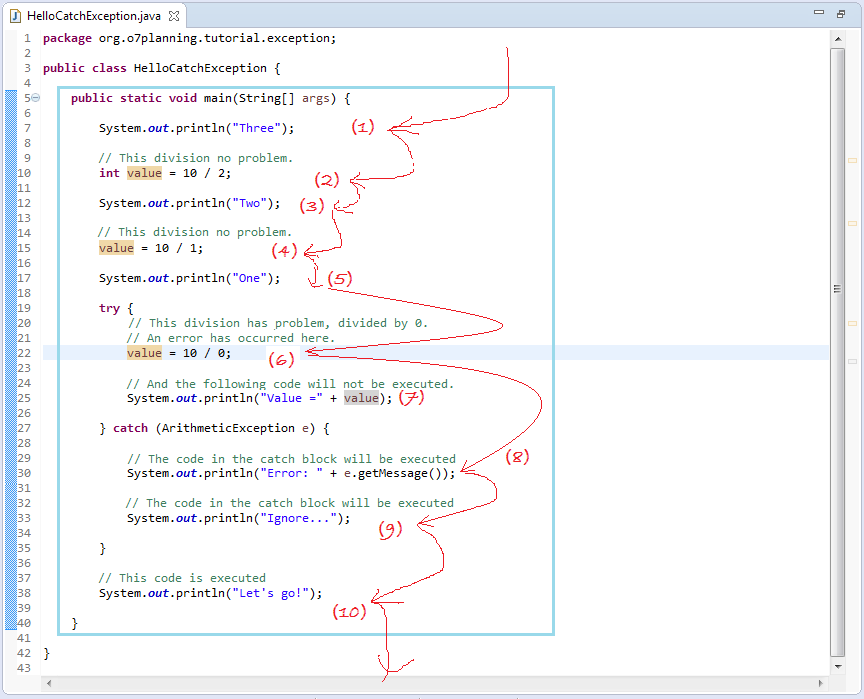Click 'value' variable in int declaration line 10
Viewport: 864px width, 699px height.
[144, 173]
